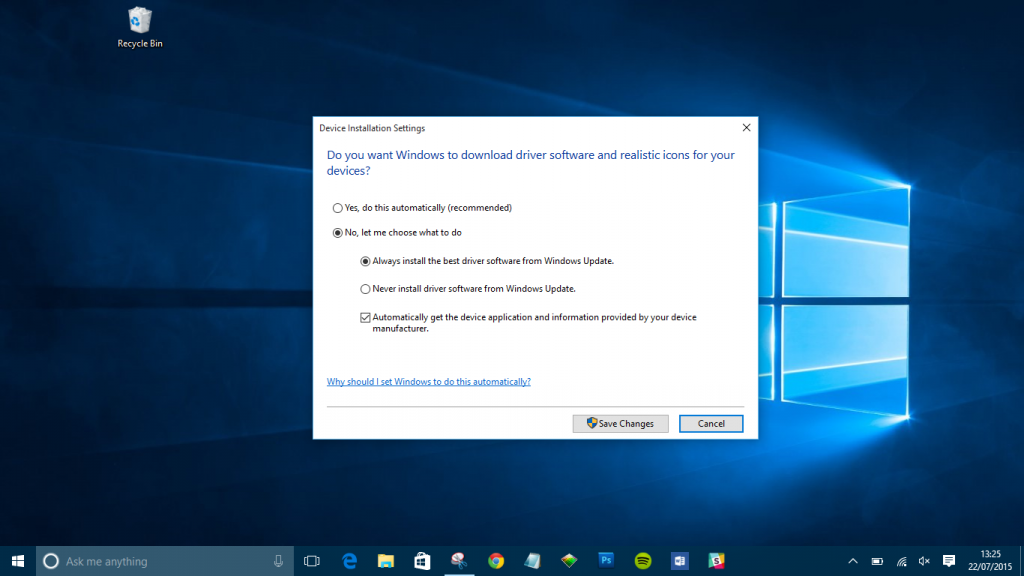Expand hidden icons in the system tray

tap(853, 560)
